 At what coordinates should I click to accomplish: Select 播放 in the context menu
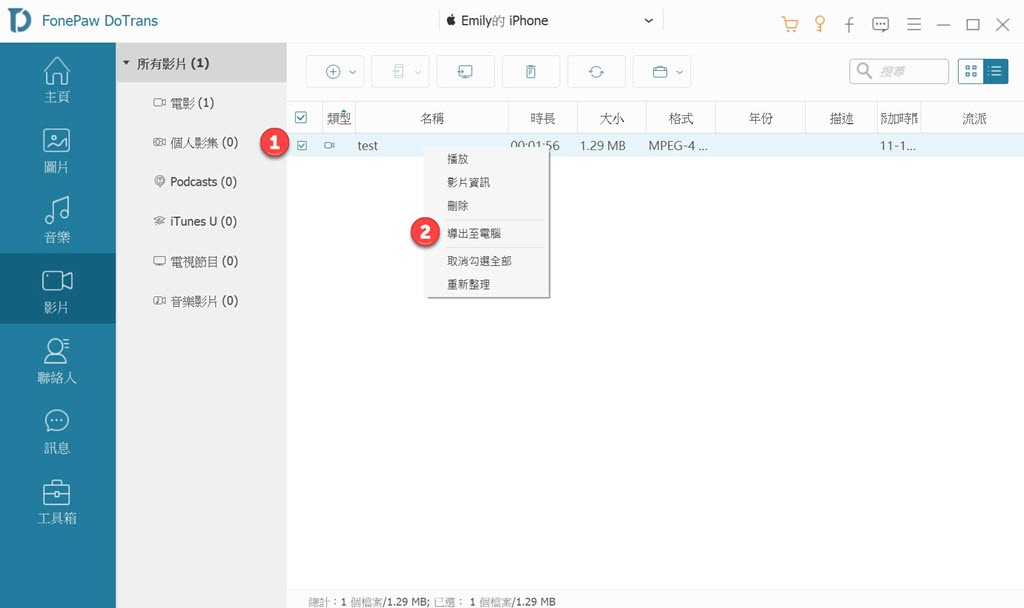pos(459,158)
